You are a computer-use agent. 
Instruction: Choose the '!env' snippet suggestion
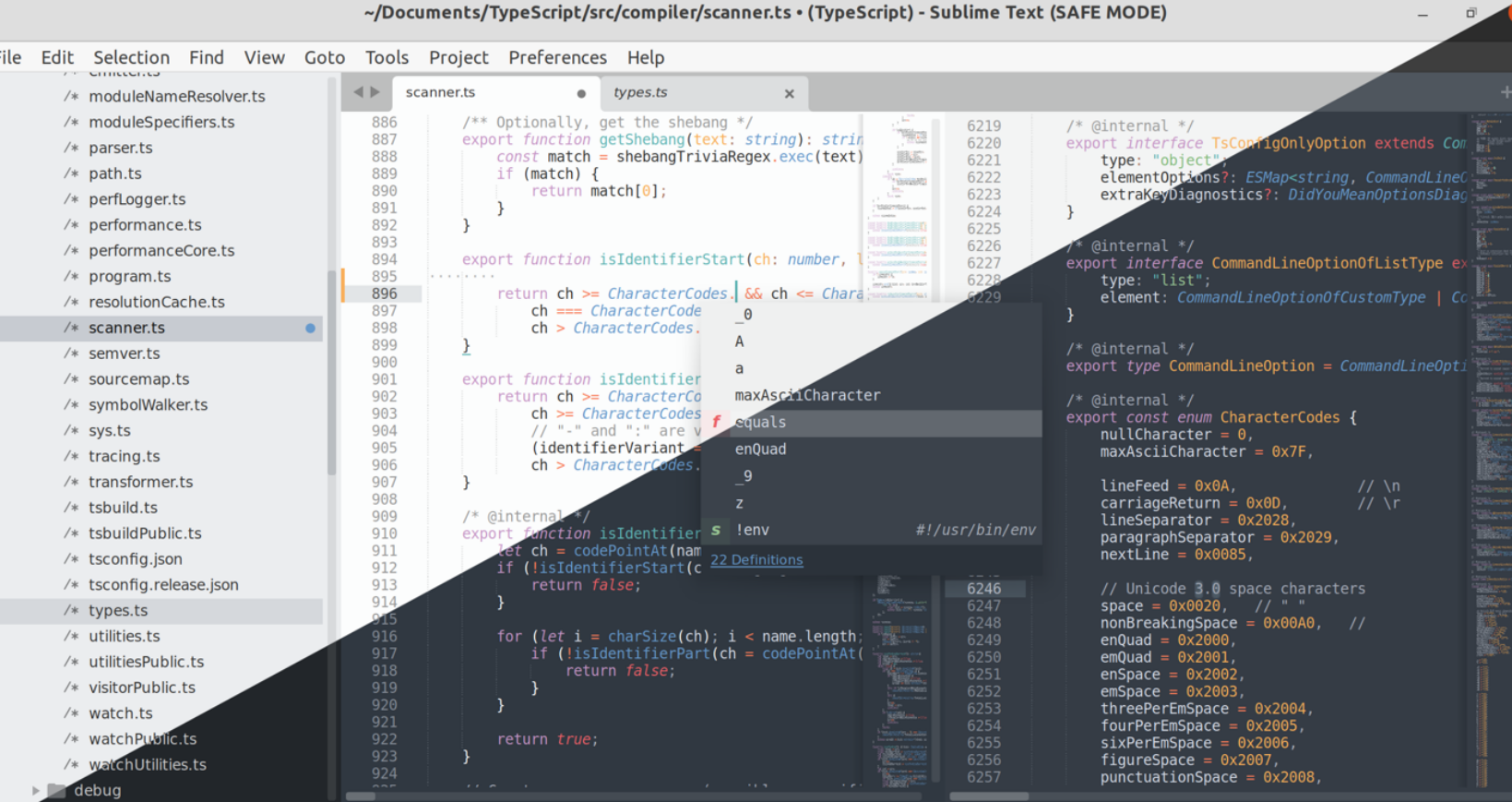873,530
